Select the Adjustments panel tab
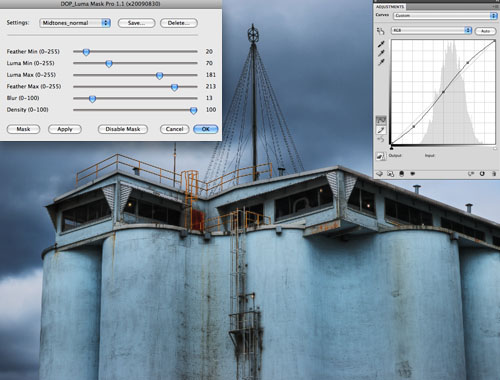This screenshot has width=500, height=380. pyautogui.click(x=390, y=7)
